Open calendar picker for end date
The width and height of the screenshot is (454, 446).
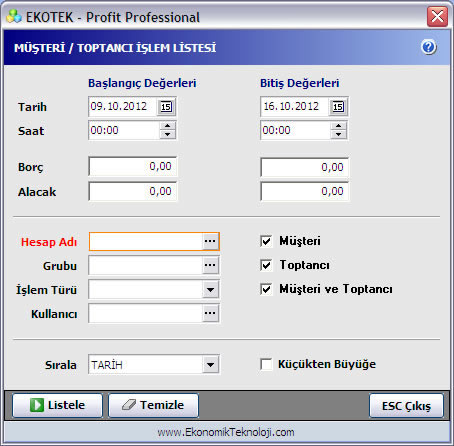(338, 107)
